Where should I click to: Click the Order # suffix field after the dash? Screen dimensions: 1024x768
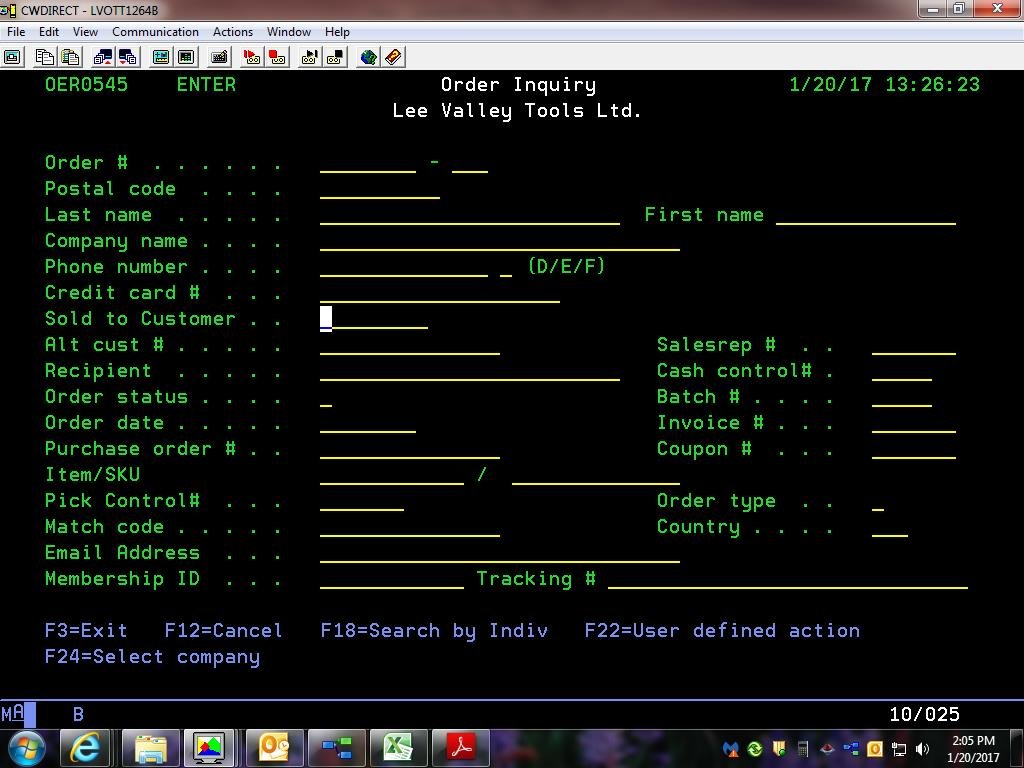[x=470, y=163]
